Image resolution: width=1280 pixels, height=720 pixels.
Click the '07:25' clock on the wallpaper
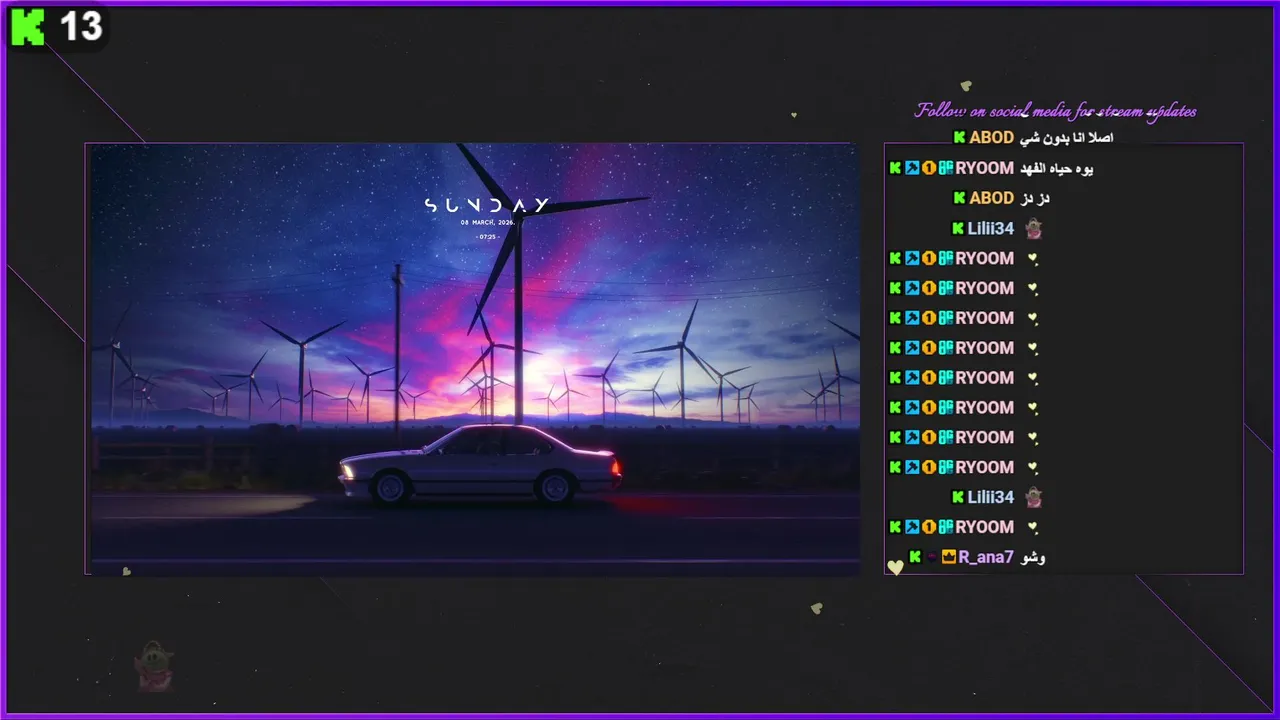point(487,237)
